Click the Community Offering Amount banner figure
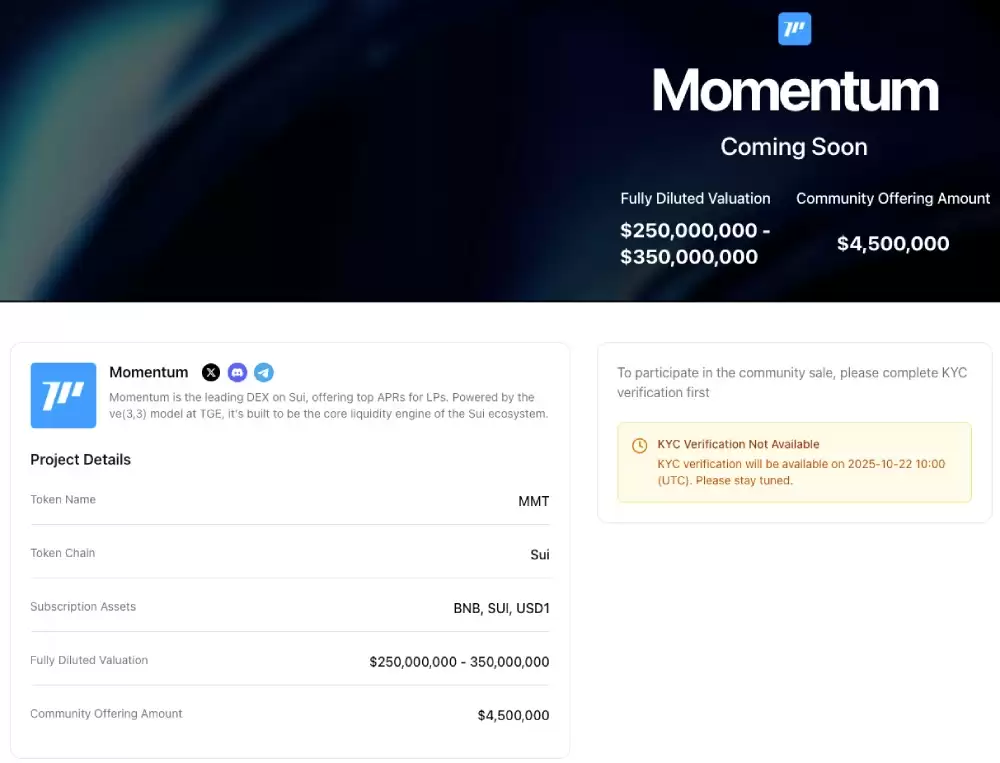 point(893,243)
